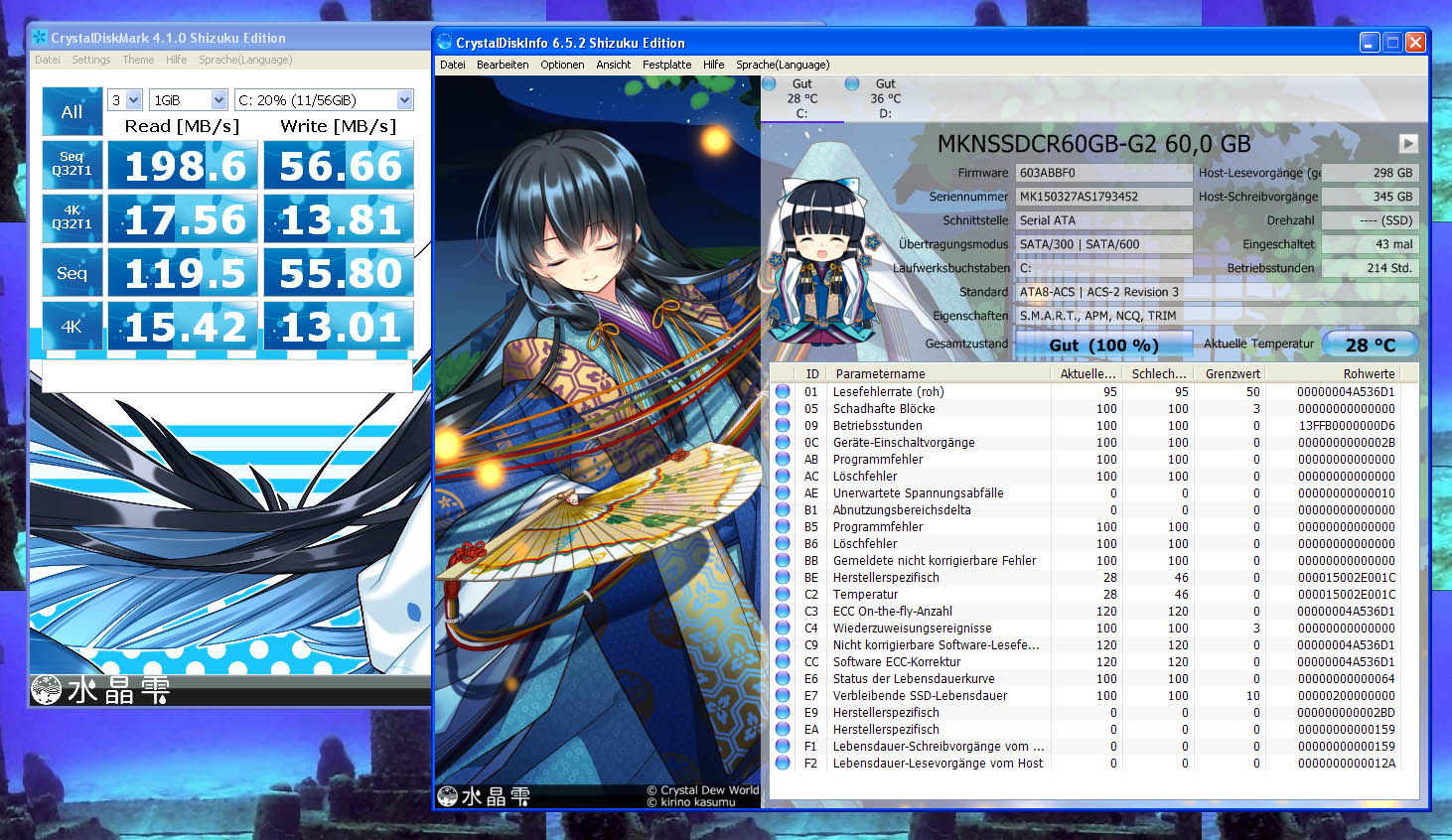Click the Parametername column header
The image size is (1452, 840).
click(941, 373)
